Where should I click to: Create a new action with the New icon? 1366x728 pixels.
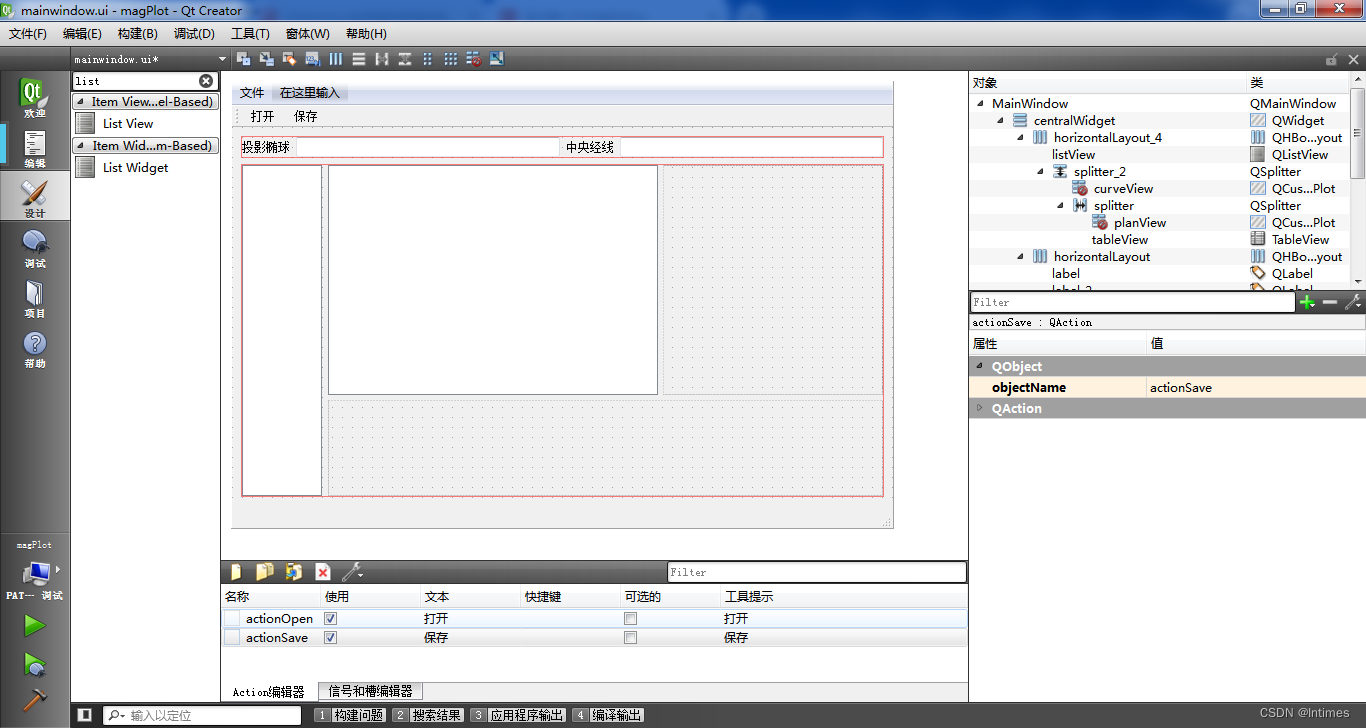234,571
